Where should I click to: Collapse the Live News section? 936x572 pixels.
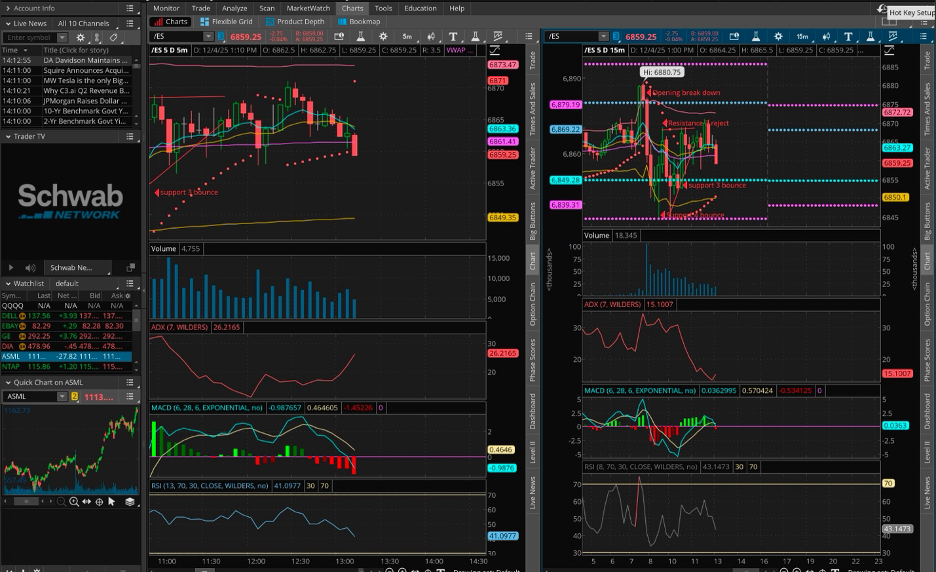click(x=8, y=23)
